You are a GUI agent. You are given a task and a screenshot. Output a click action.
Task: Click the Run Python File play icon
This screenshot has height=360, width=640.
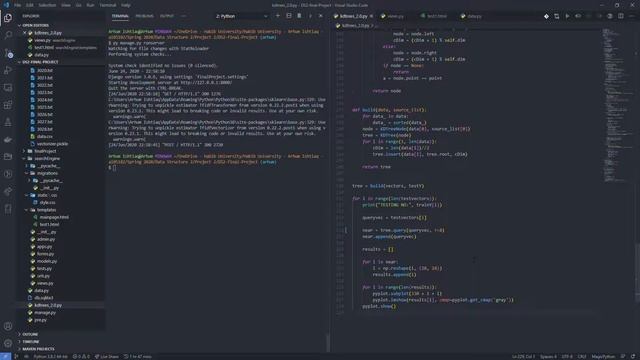(x=567, y=16)
